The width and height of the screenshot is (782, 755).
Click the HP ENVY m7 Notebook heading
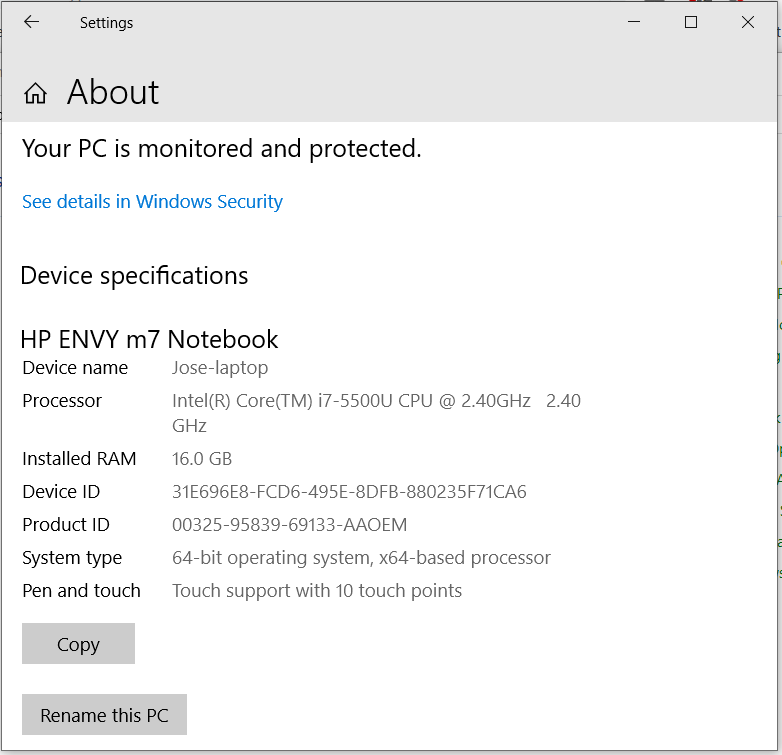[x=149, y=339]
